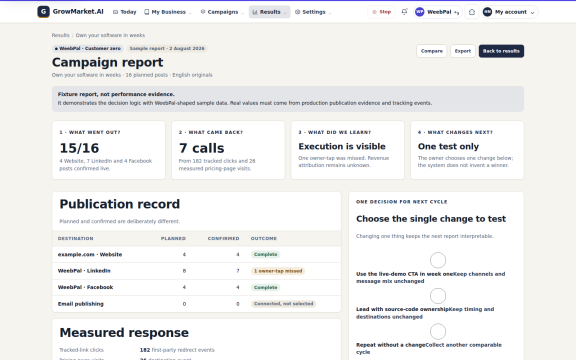Viewport: 576px width, 360px height.
Task: Click the 'What went out?' 15/16 card
Action: click(x=109, y=150)
